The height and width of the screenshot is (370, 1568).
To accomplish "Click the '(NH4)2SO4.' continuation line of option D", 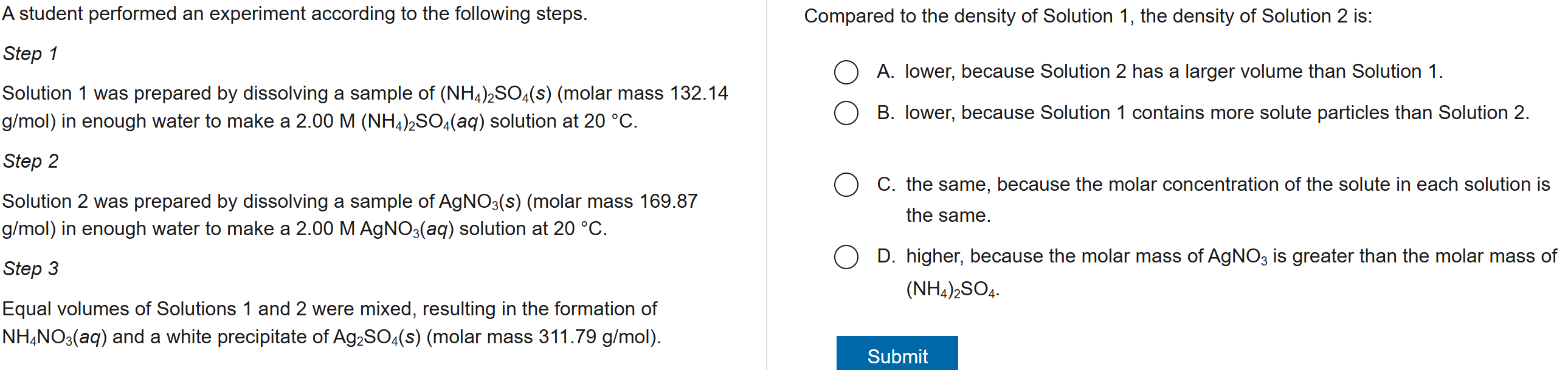I will coord(953,289).
